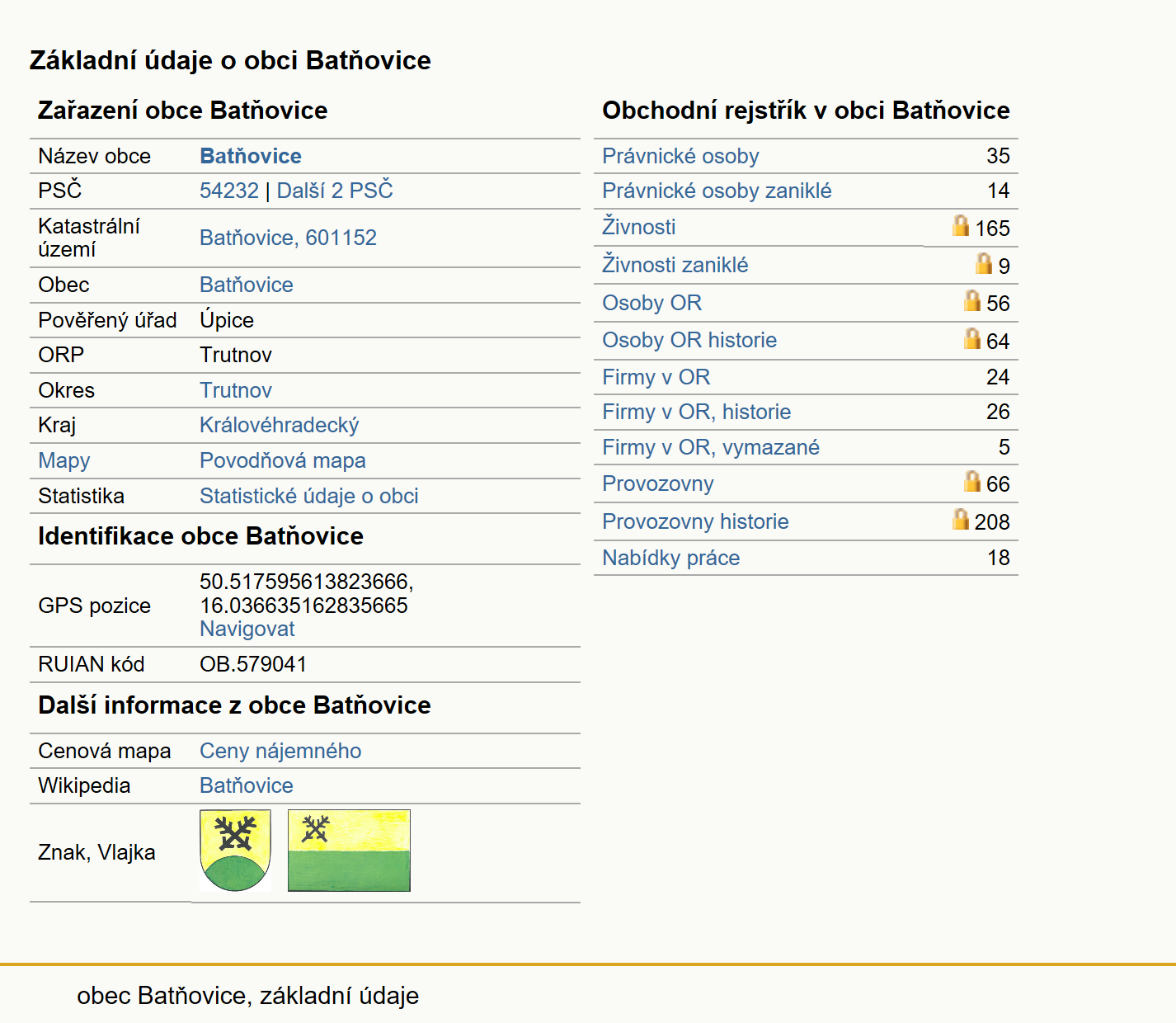Click the GPS latitude 50.517595613823666 text
The width and height of the screenshot is (1176, 1023).
306,582
